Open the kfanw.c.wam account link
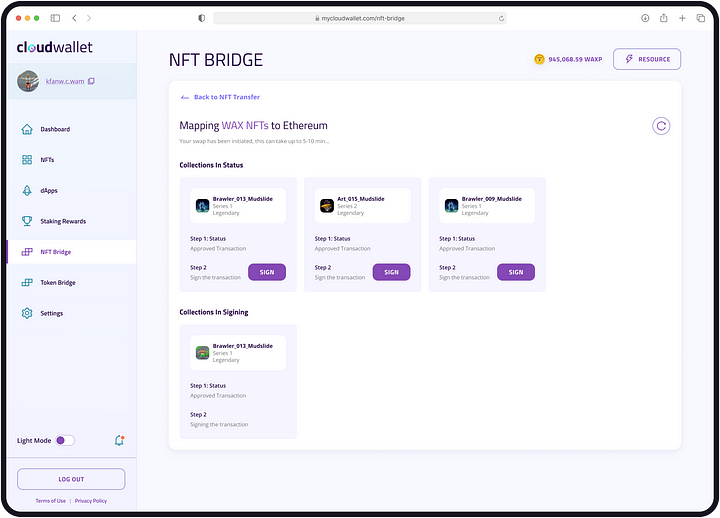The width and height of the screenshot is (720, 518). point(65,81)
